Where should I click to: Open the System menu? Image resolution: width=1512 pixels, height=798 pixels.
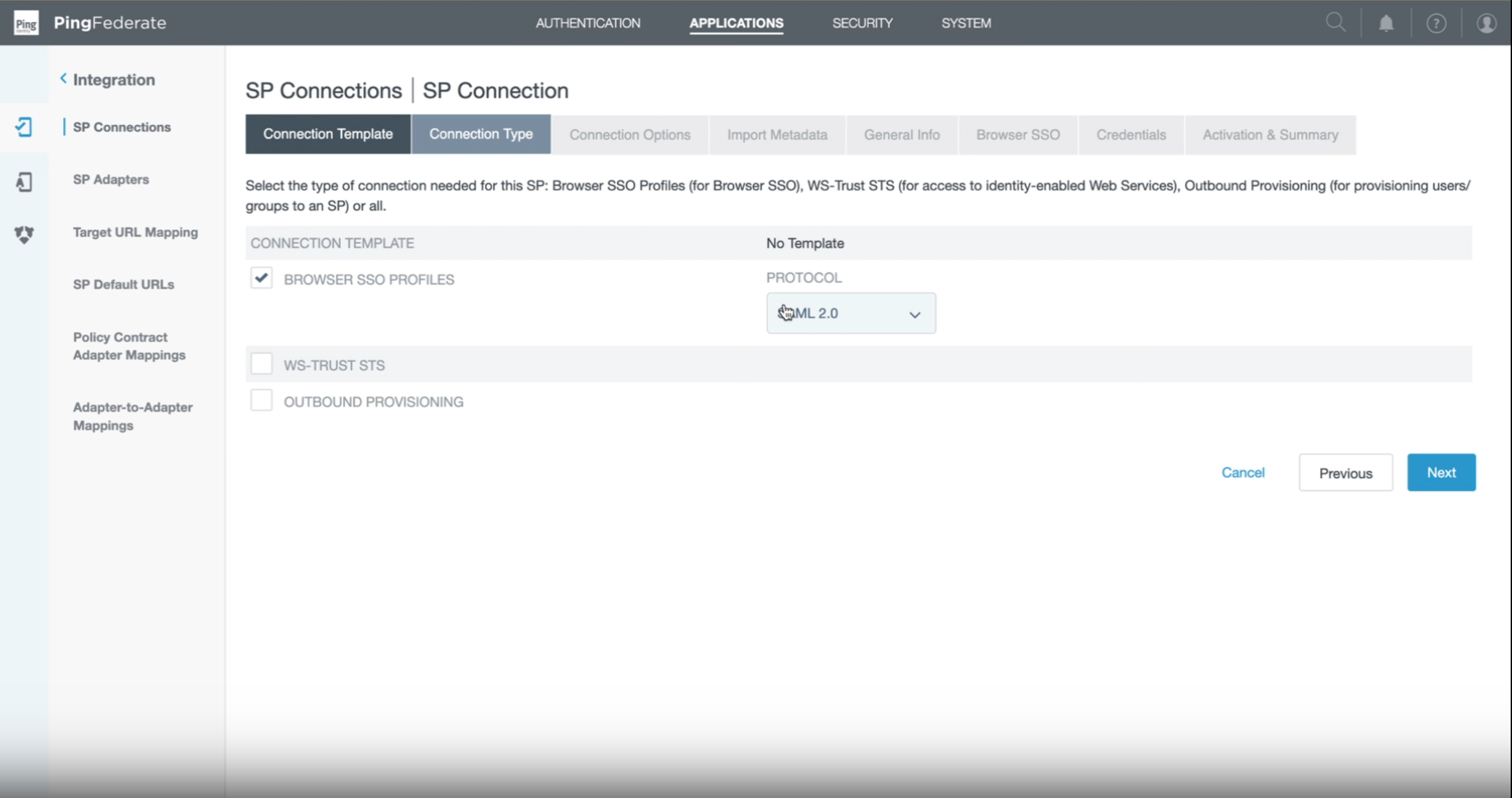point(966,23)
